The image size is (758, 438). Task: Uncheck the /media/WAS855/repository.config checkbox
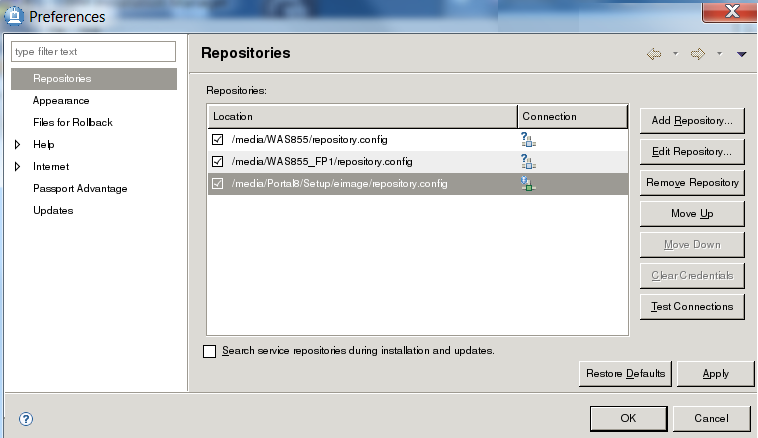tap(217, 139)
